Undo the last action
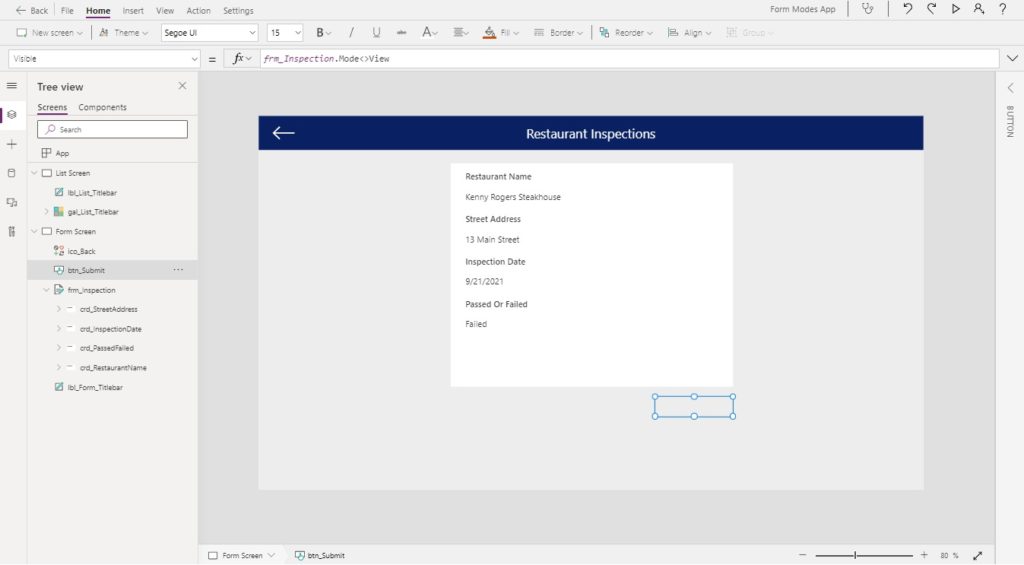This screenshot has width=1024, height=565. tap(907, 9)
